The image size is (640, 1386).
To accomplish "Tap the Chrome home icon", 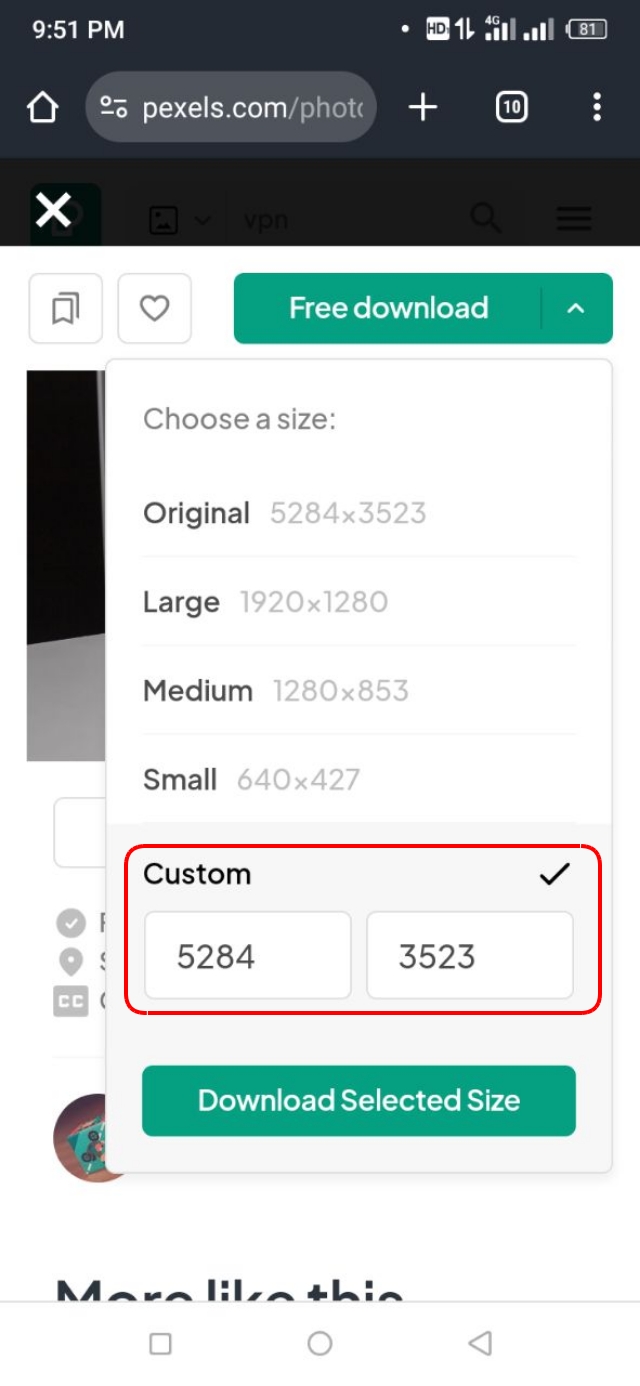I will [42, 107].
